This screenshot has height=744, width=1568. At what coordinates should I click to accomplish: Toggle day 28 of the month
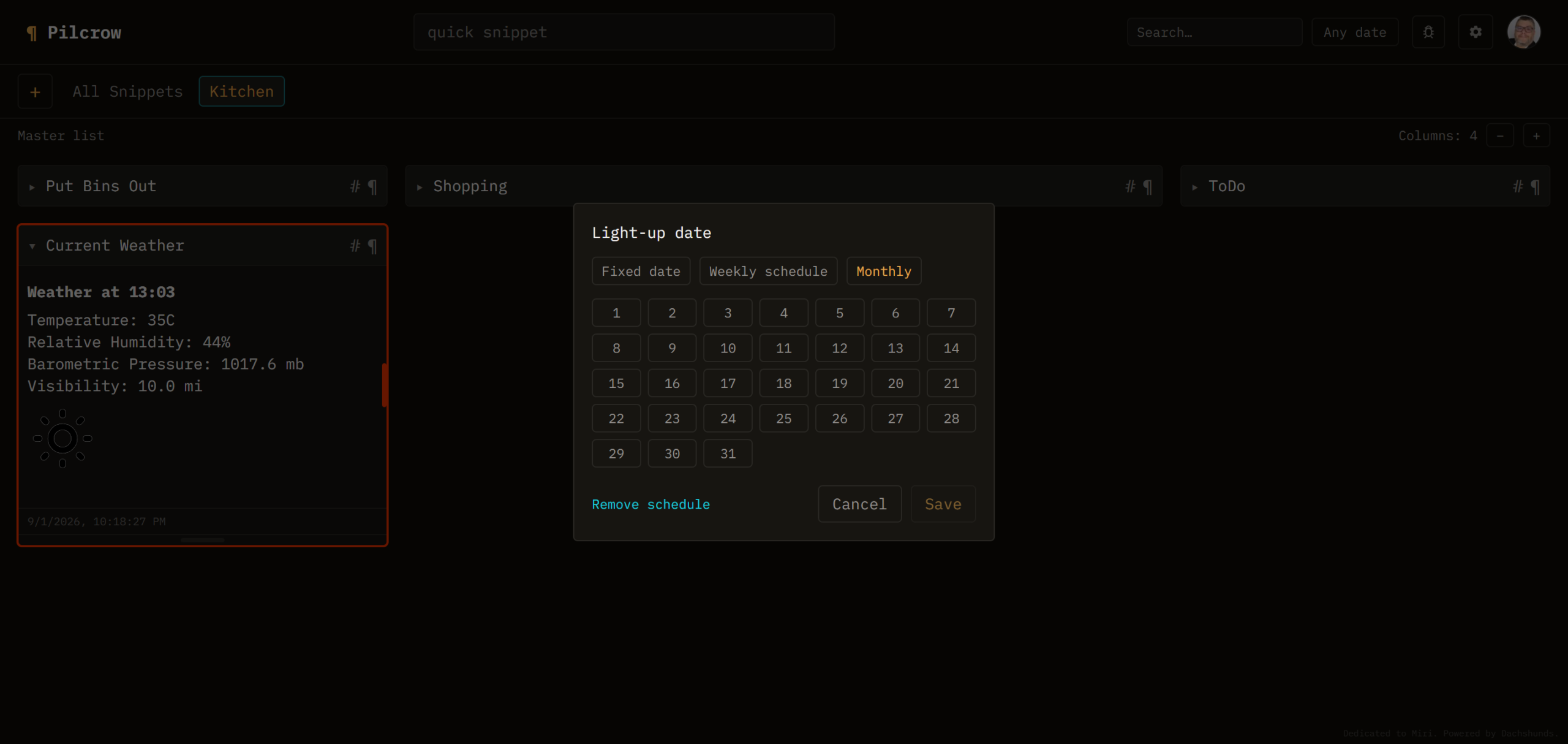tap(951, 418)
